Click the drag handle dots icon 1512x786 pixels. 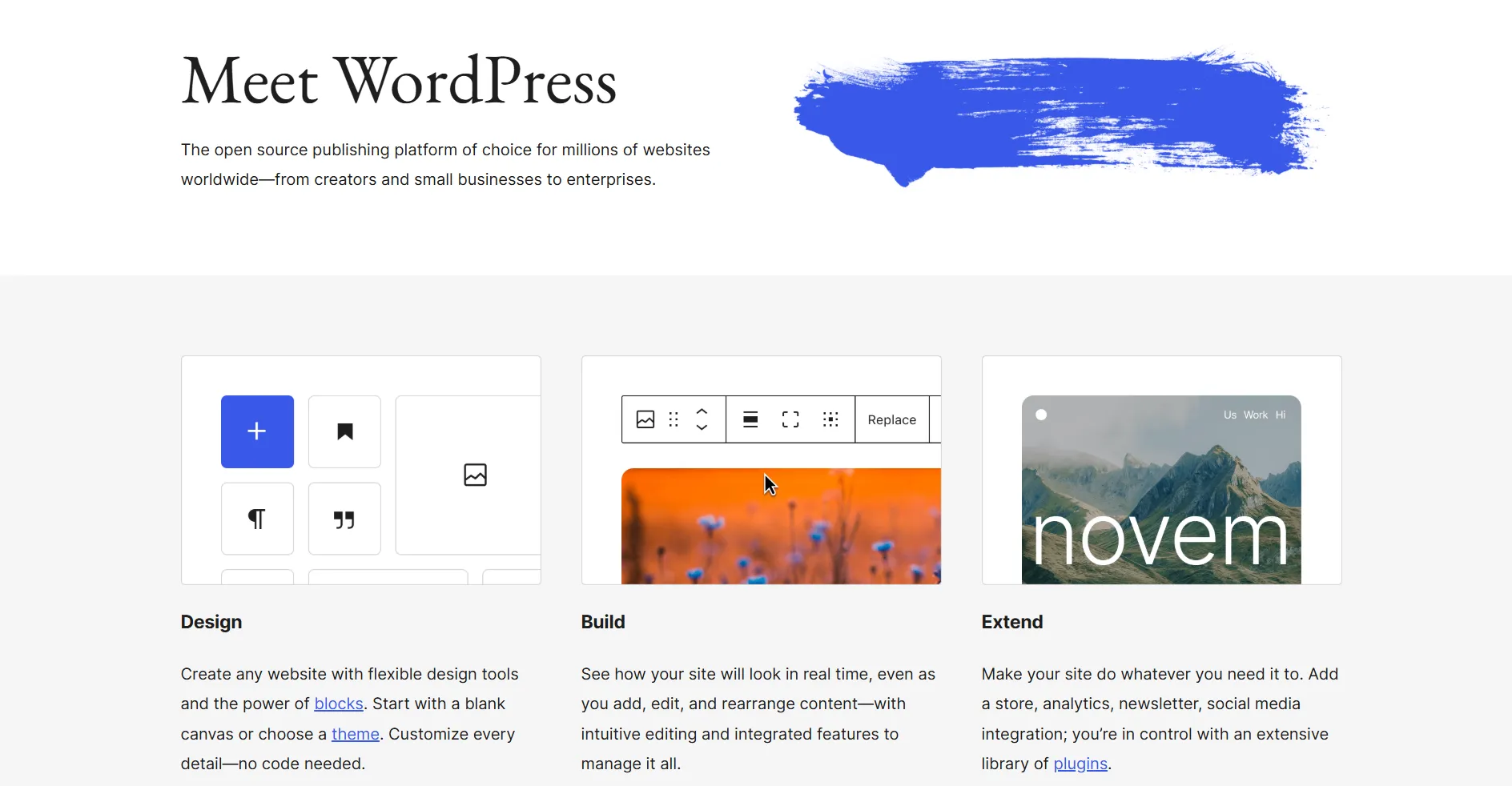[x=674, y=419]
